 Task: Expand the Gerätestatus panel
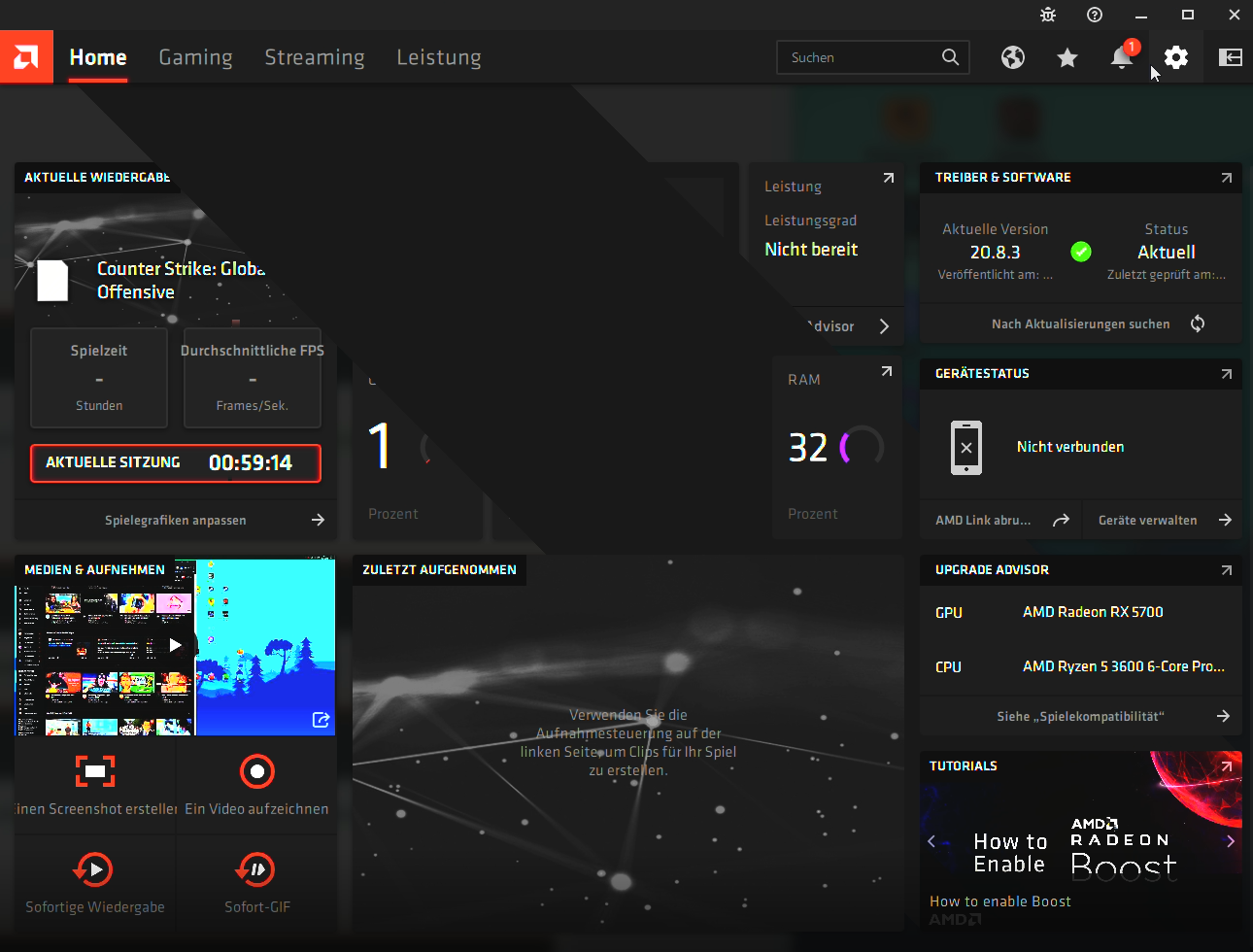1226,374
